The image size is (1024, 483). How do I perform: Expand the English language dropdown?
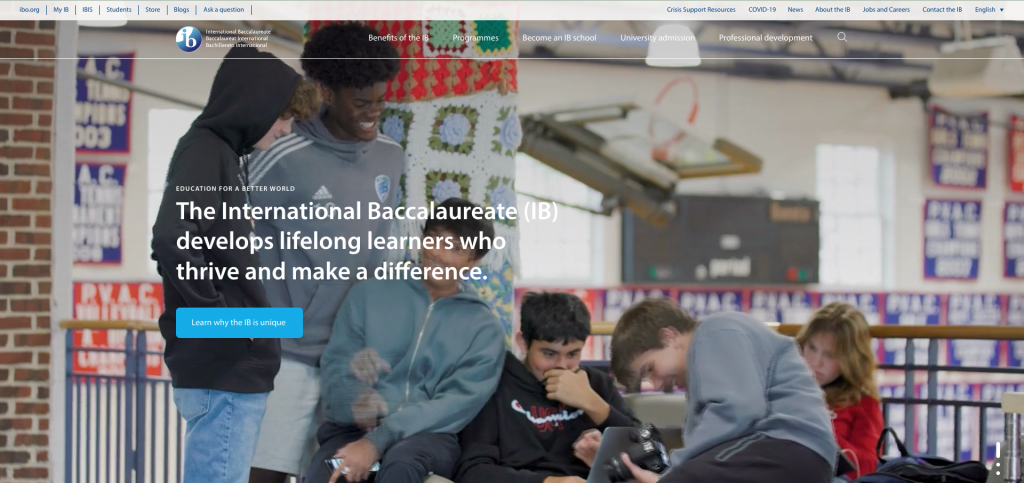[989, 10]
